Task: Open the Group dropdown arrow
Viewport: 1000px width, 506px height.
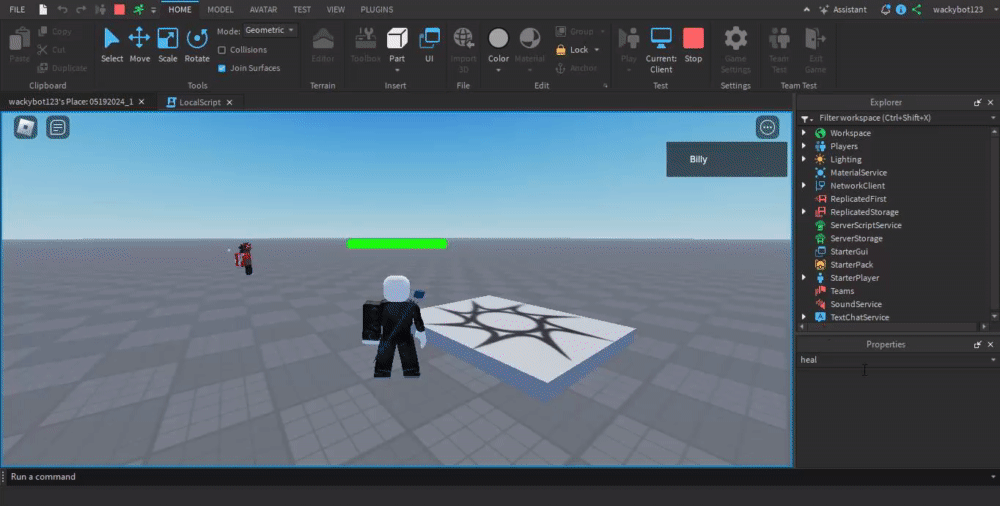Action: point(603,31)
